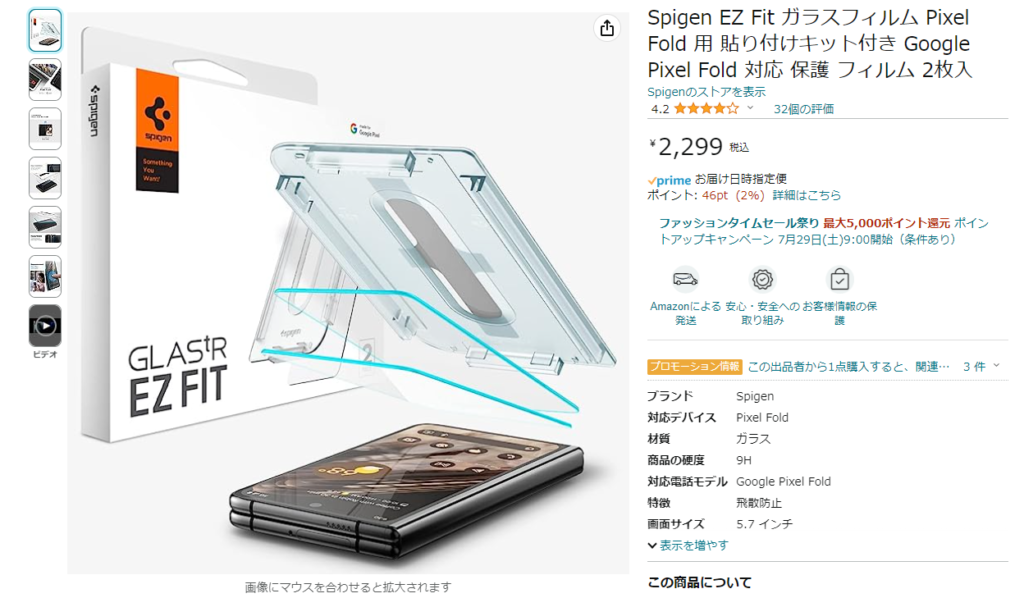This screenshot has width=1024, height=598.
Task: Click 詳細はこちら points details link
Action: (x=807, y=195)
